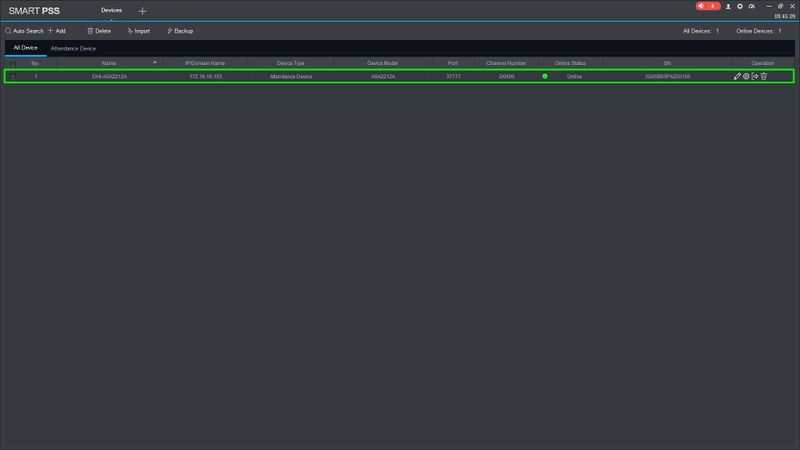Sort by the Name column arrow

pos(155,63)
